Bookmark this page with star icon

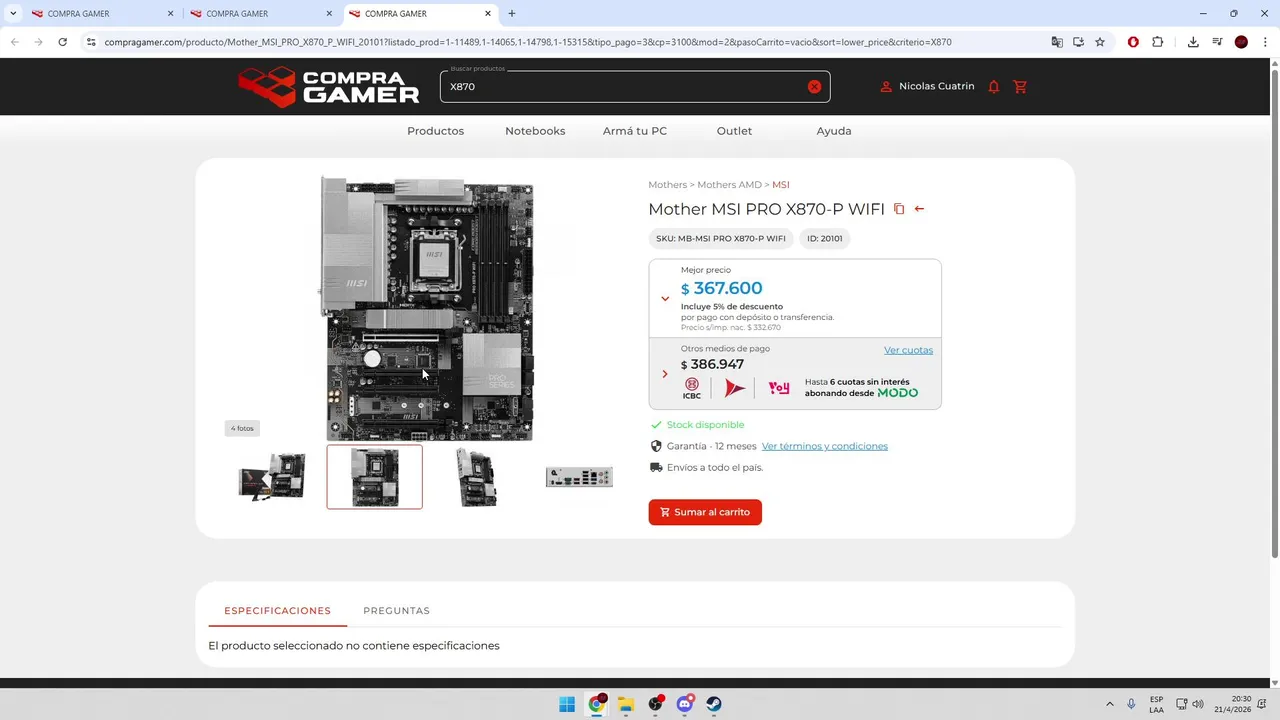pos(1100,42)
